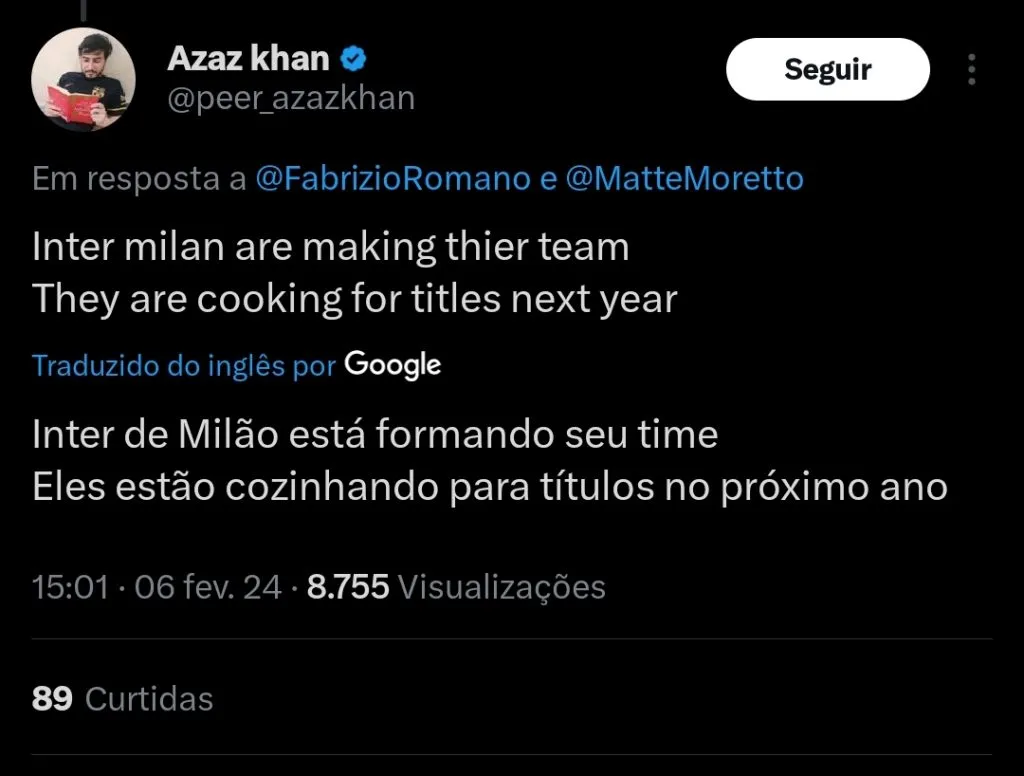1024x776 pixels.
Task: Click "Inter de Milão está formando" line
Action: tap(375, 435)
